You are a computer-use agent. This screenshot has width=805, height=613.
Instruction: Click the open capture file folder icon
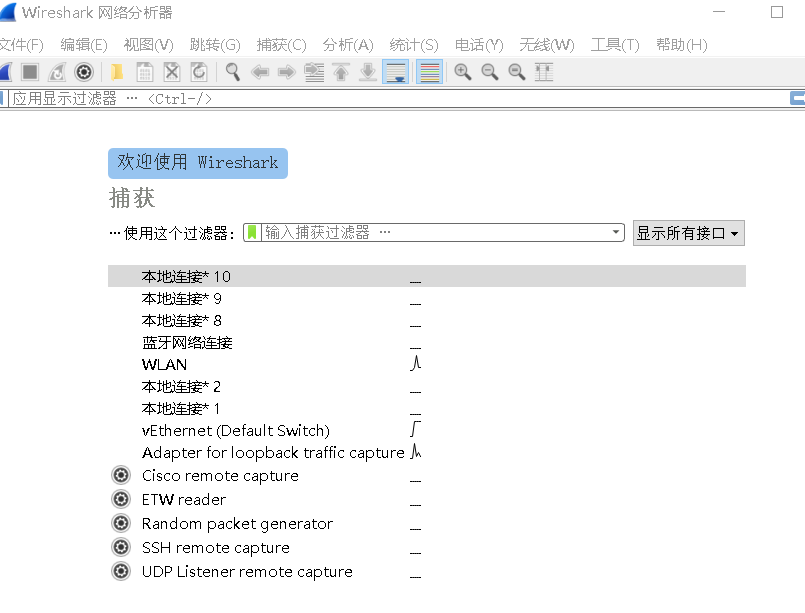[118, 72]
